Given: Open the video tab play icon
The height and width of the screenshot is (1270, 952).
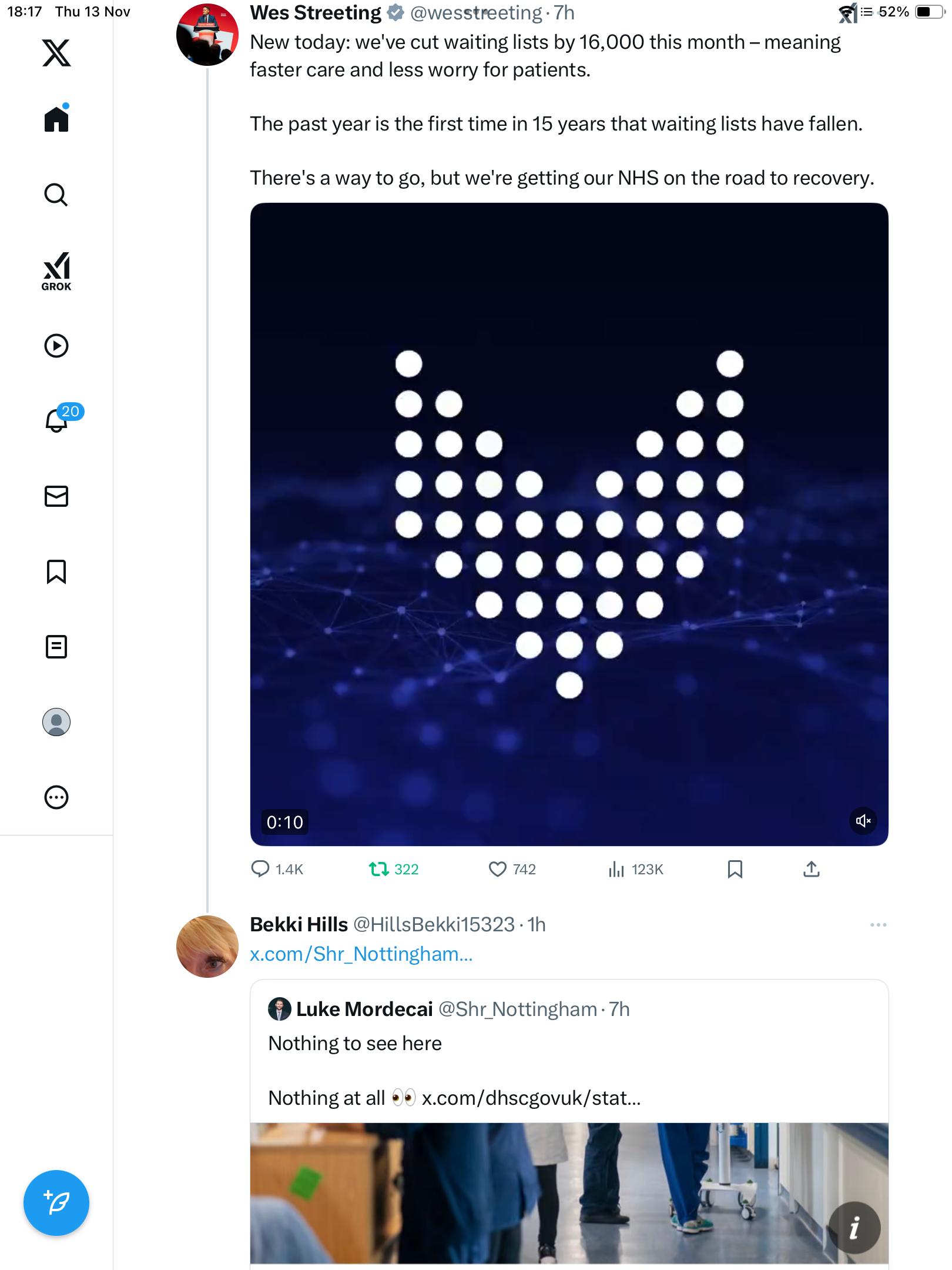Looking at the screenshot, I should click(x=56, y=346).
